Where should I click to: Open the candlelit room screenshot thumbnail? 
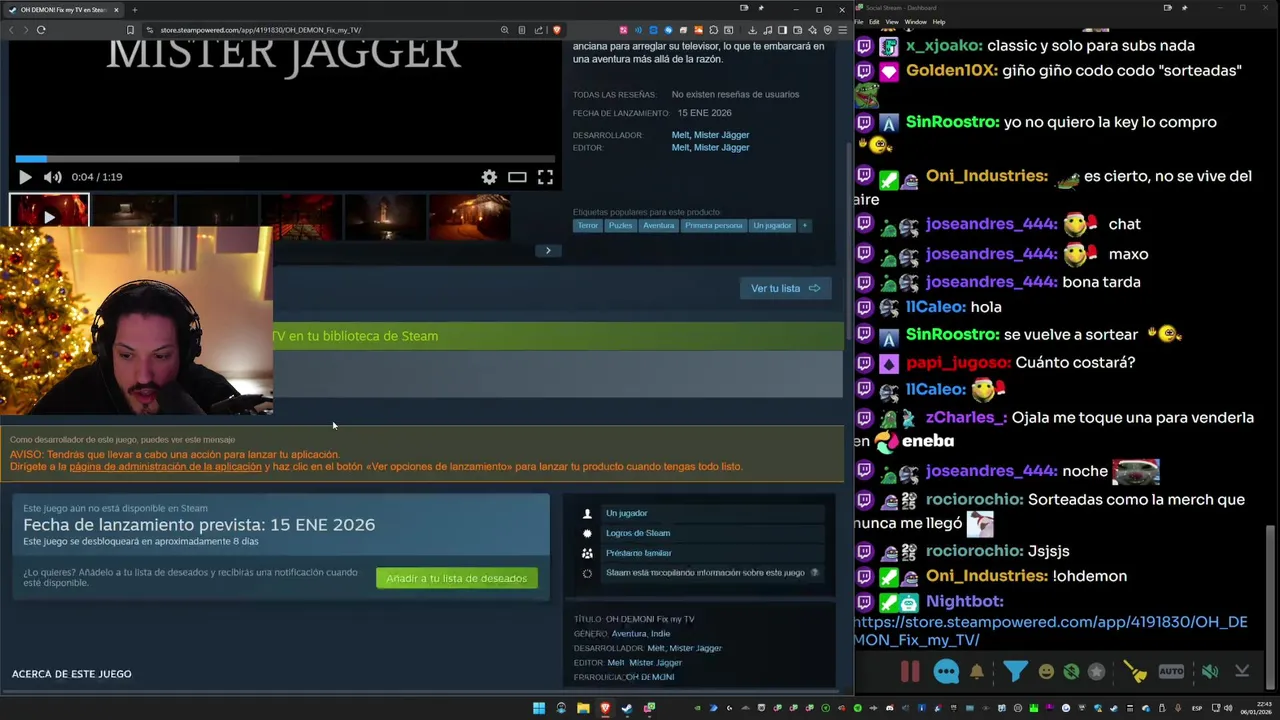coord(385,218)
